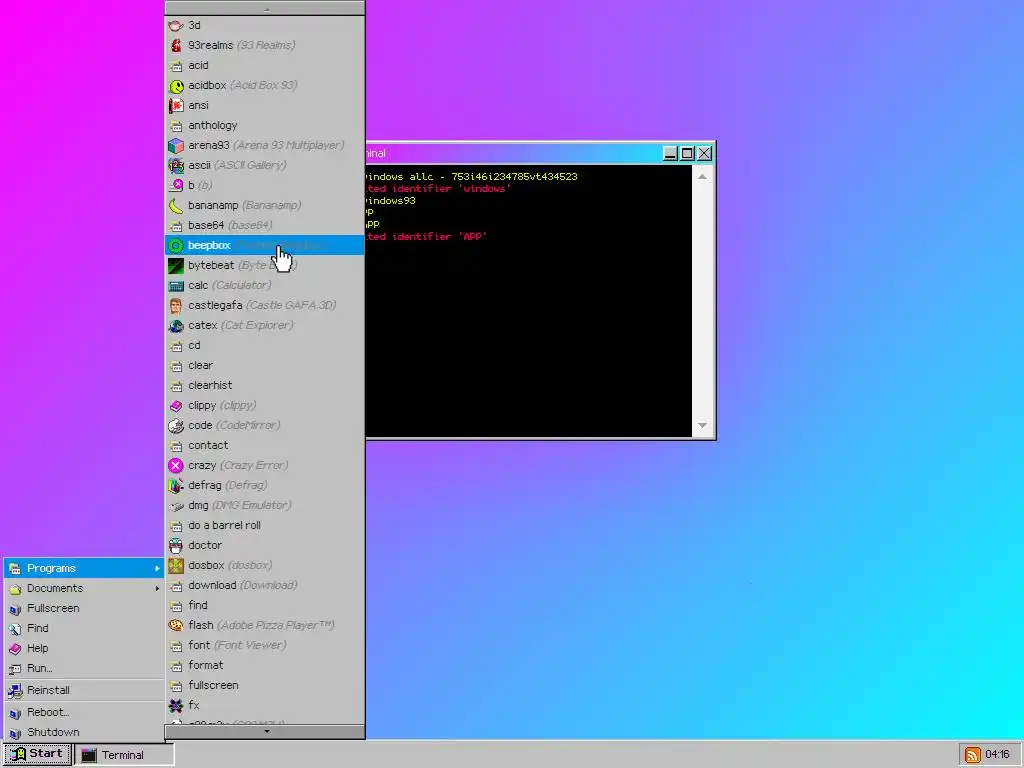This screenshot has width=1024, height=768.
Task: Click the calc calculator icon
Action: [x=176, y=285]
